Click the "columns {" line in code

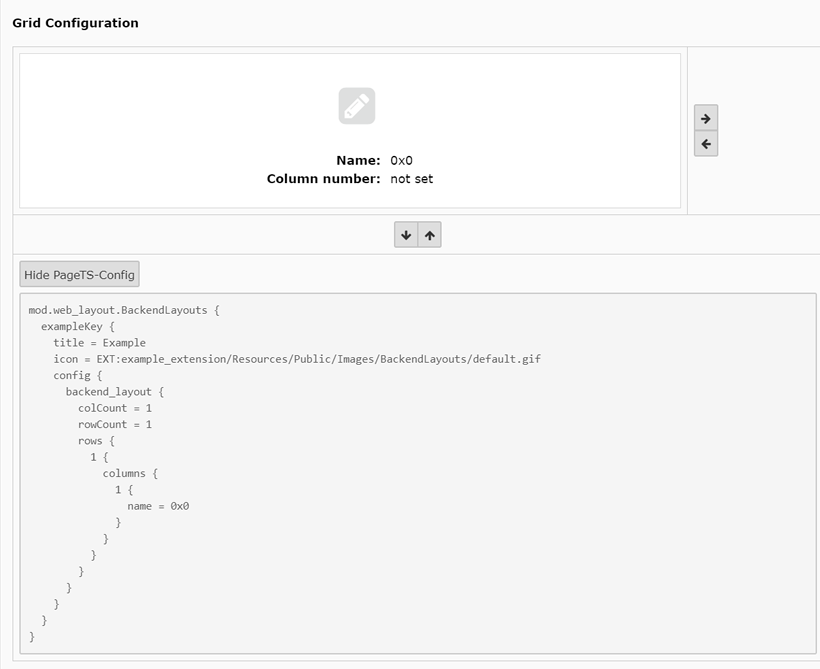tap(130, 473)
